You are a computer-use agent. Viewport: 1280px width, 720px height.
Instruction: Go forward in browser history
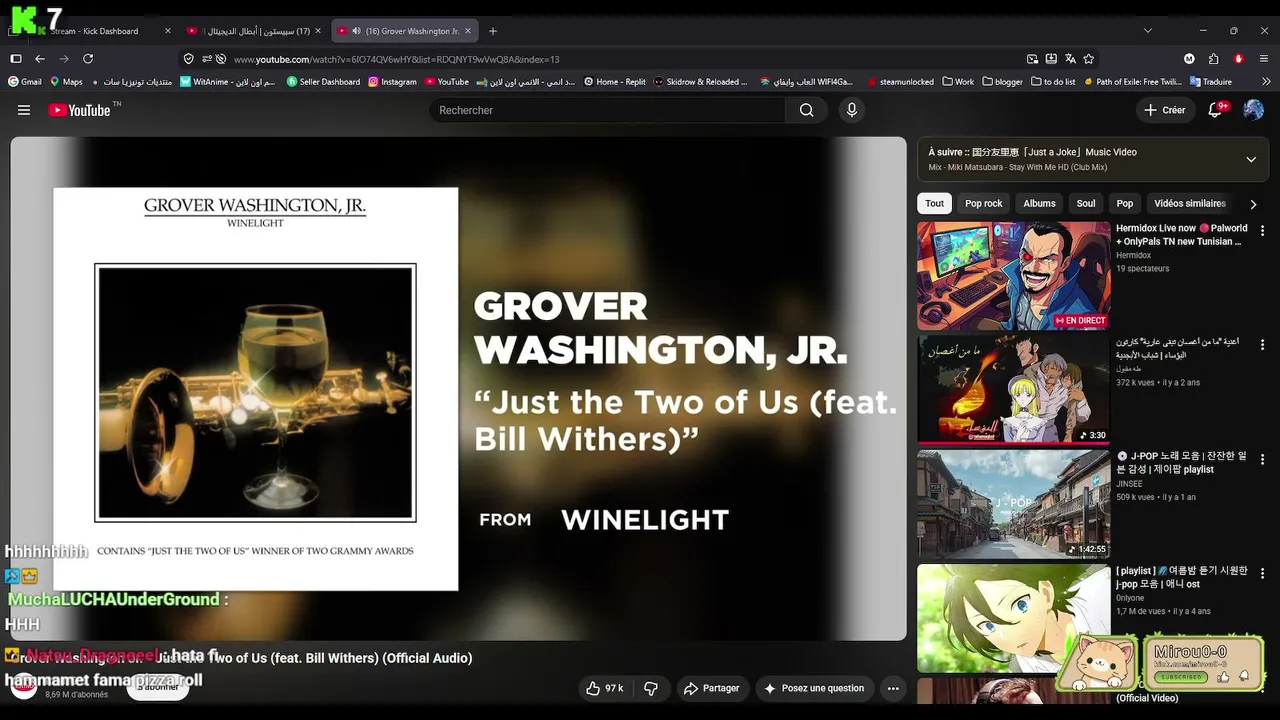coord(64,59)
